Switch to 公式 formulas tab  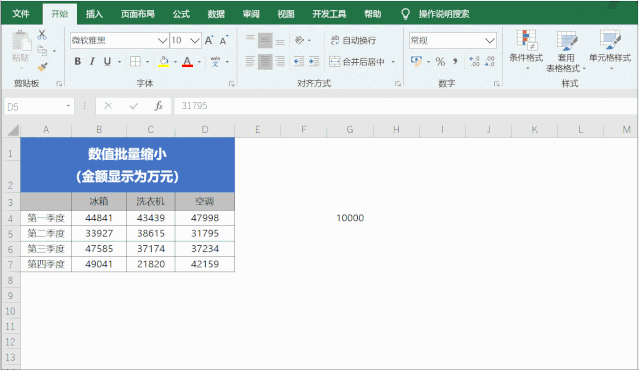[x=181, y=14]
